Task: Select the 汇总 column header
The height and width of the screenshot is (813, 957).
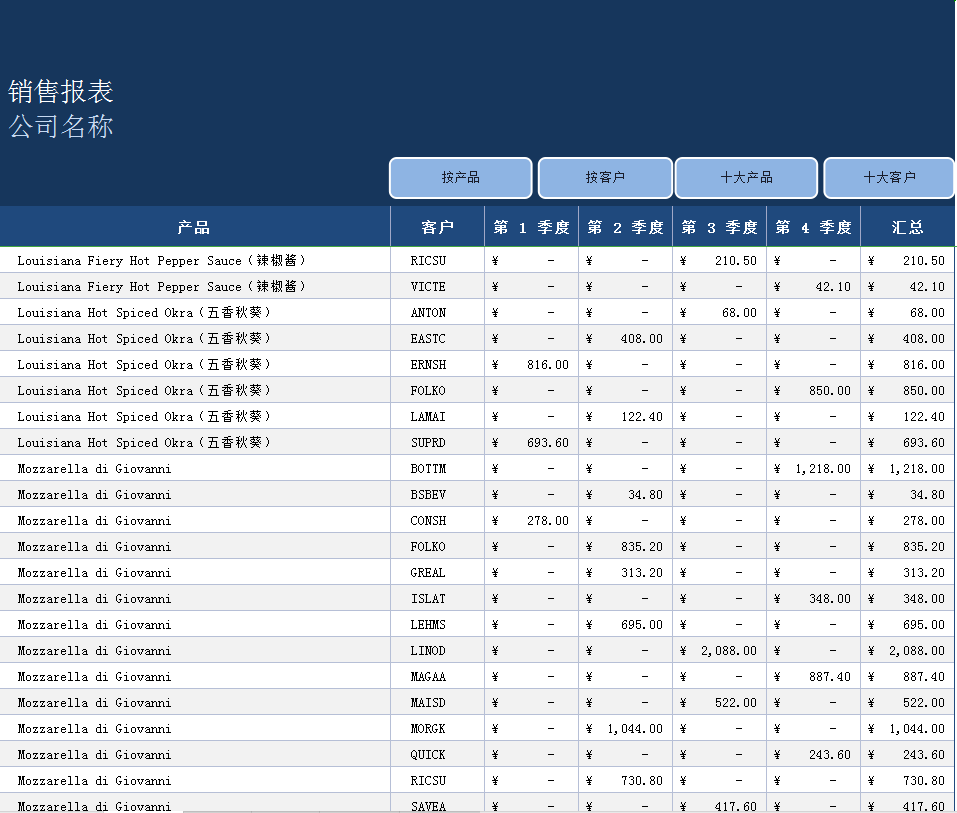Action: 907,226
